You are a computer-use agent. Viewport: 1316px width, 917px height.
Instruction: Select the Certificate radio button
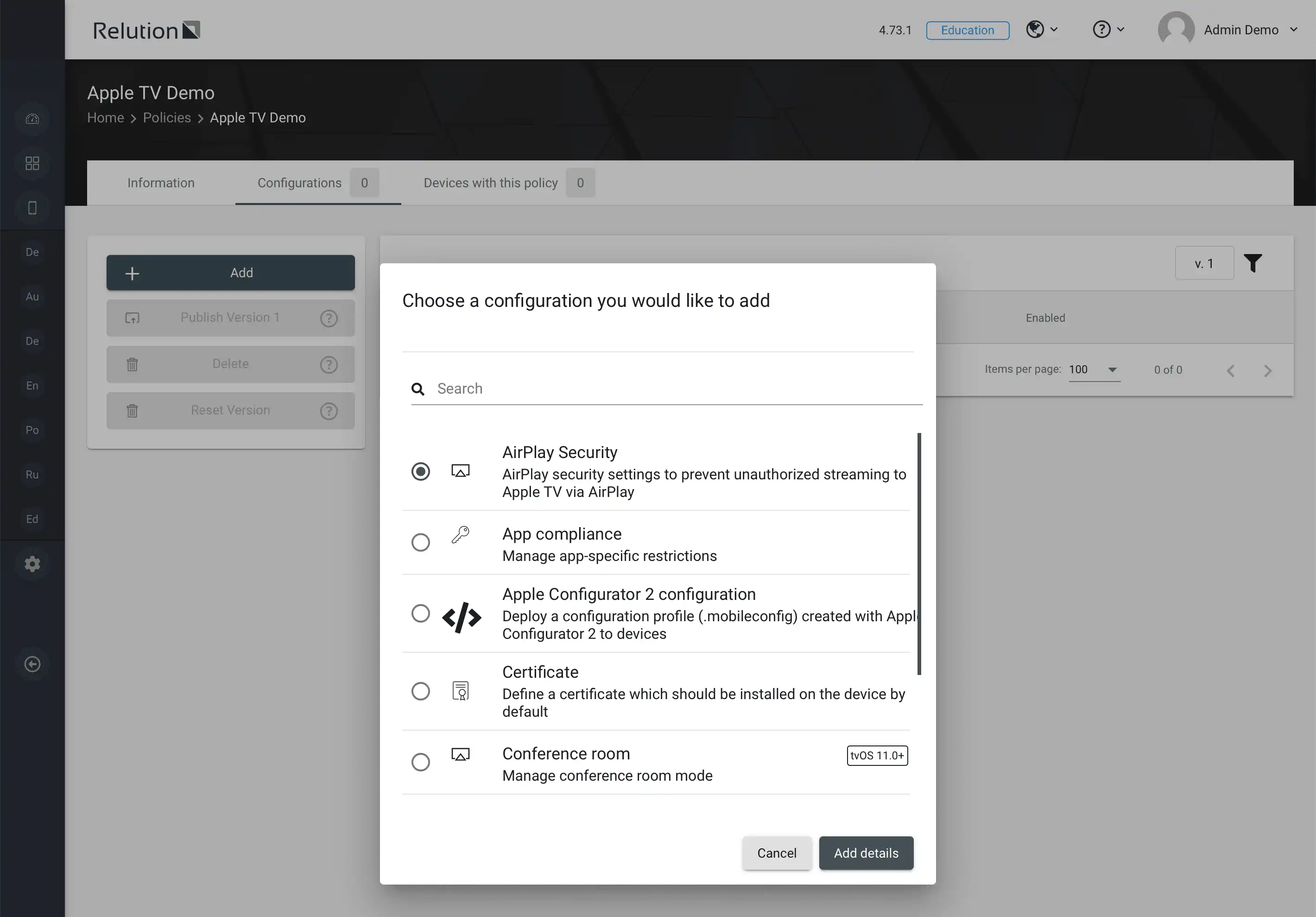[x=421, y=691]
